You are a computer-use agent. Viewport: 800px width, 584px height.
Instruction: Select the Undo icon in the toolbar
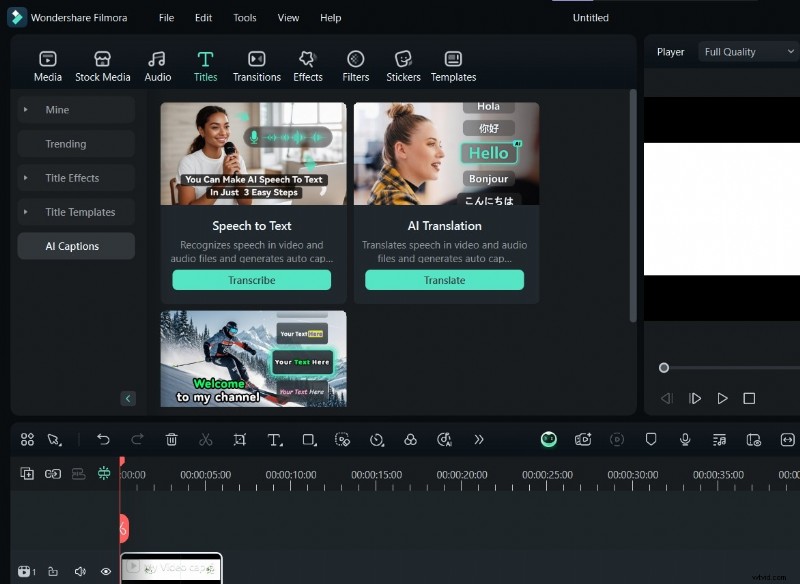(x=104, y=440)
